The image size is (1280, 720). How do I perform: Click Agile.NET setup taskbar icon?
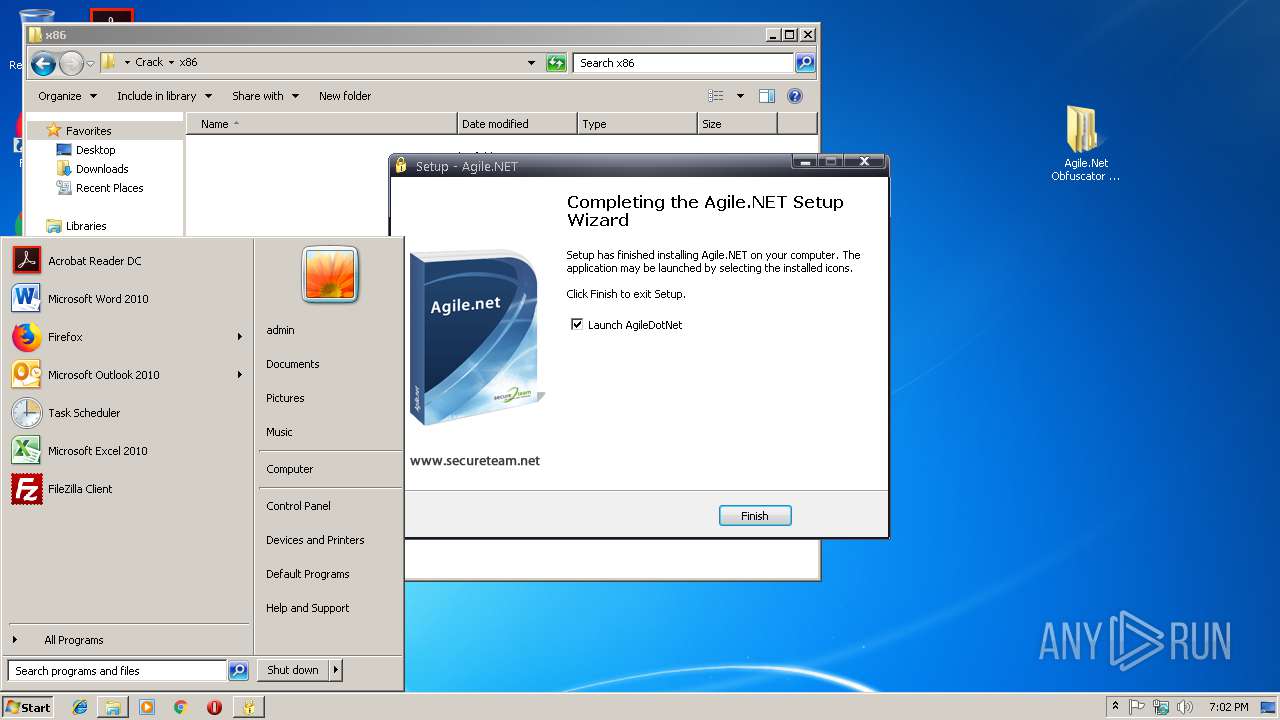point(248,707)
